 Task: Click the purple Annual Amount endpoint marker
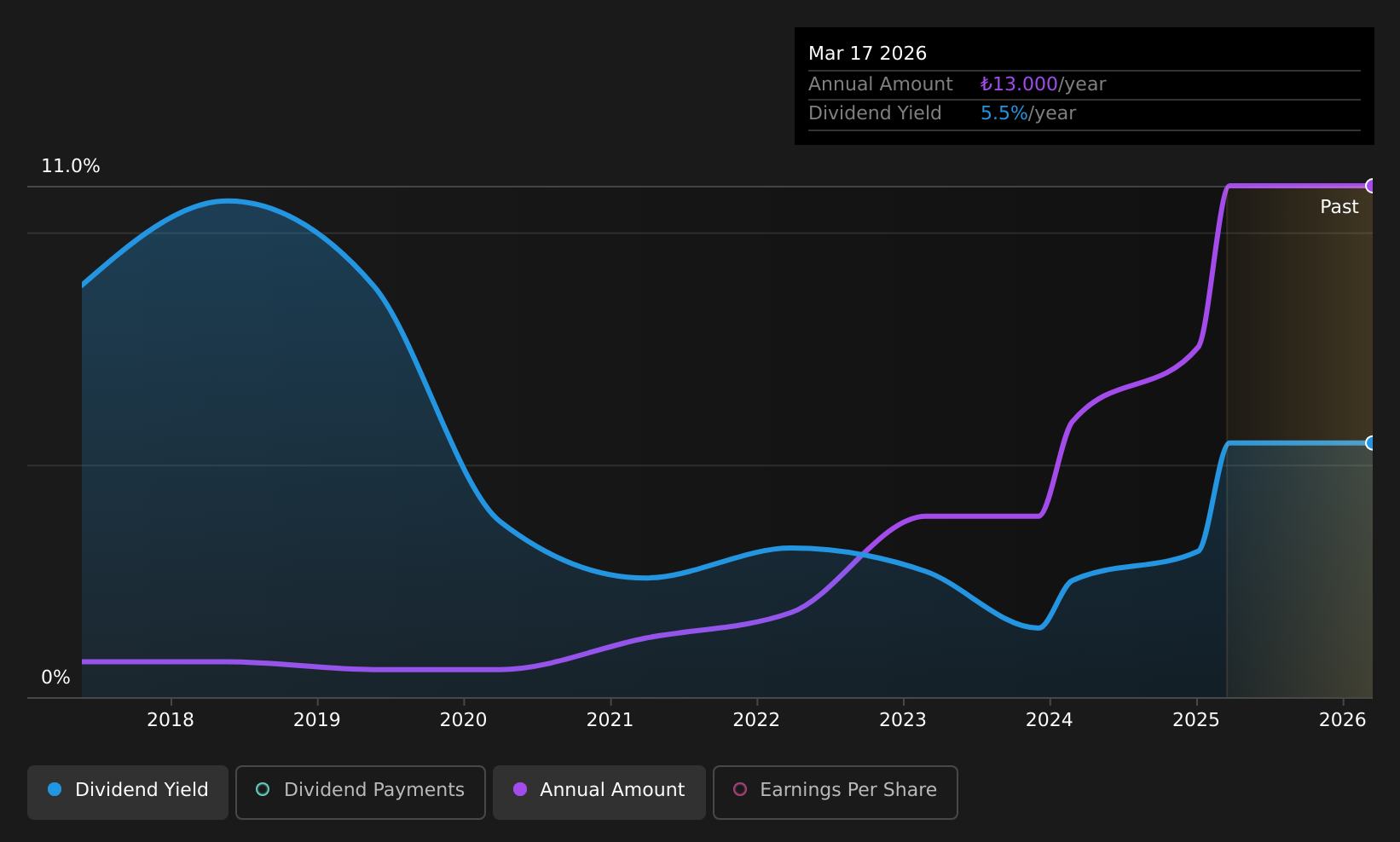click(x=1371, y=186)
